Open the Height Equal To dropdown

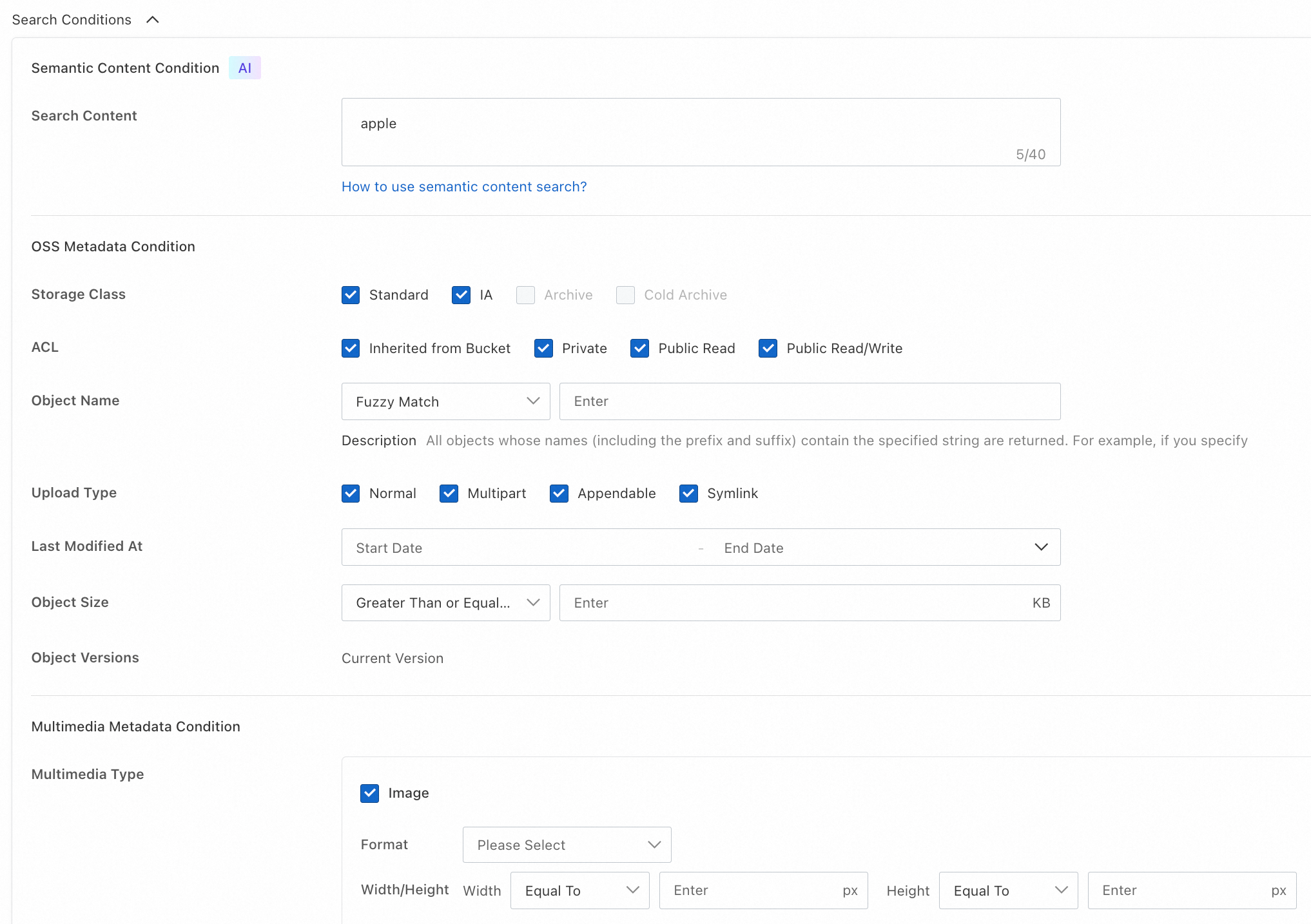[1008, 890]
